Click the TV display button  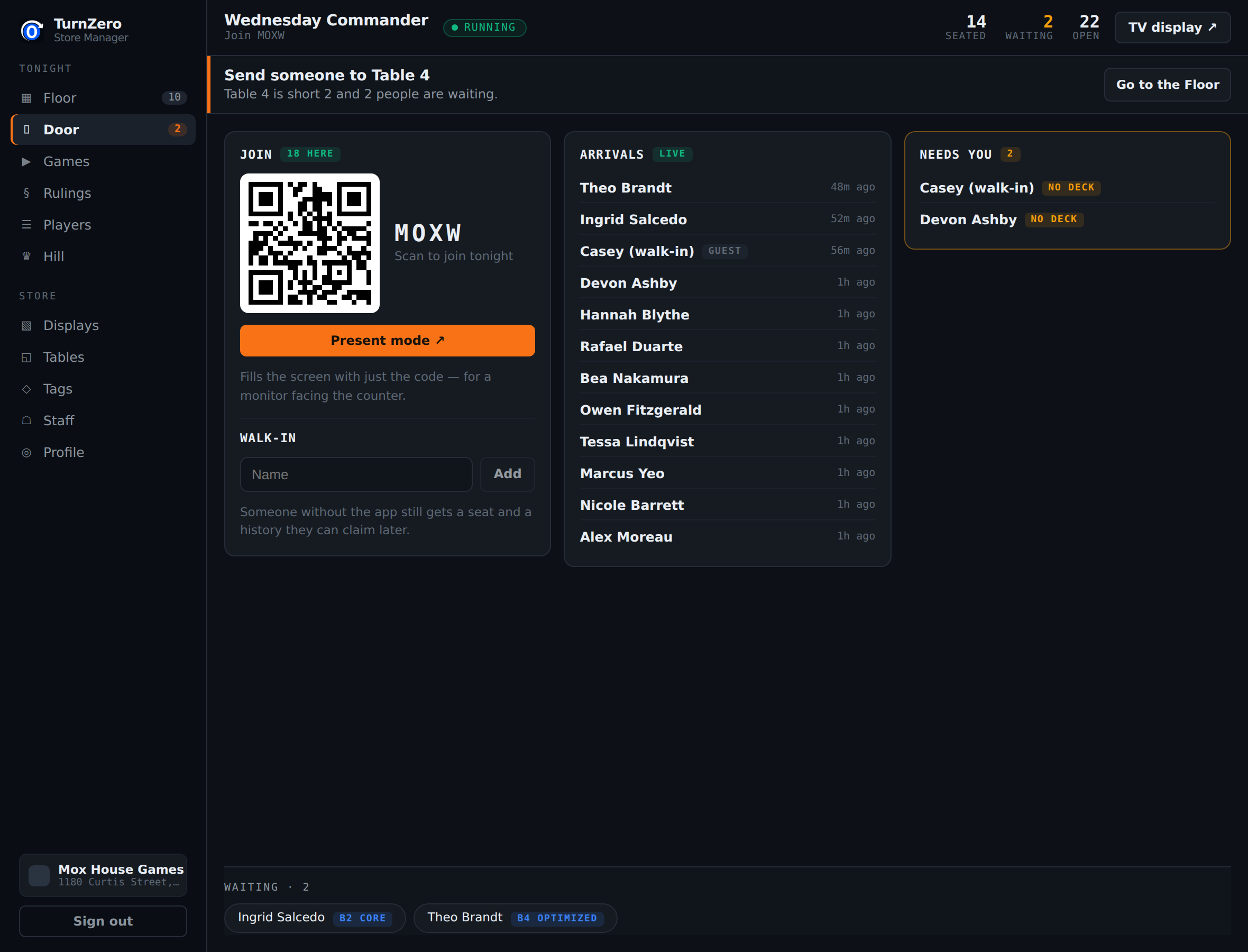(1172, 27)
